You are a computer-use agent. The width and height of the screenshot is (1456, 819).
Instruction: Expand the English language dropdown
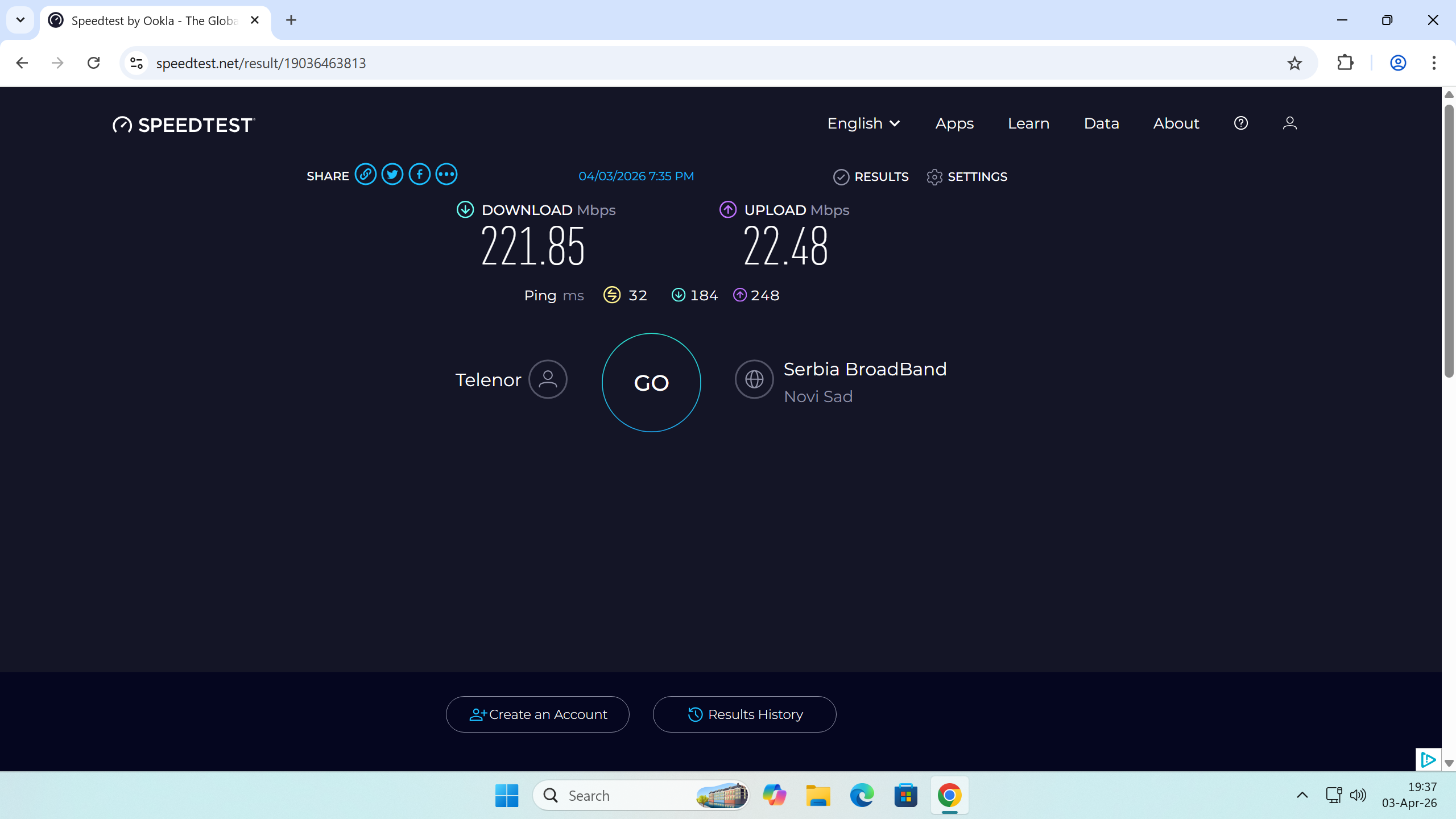pyautogui.click(x=863, y=123)
